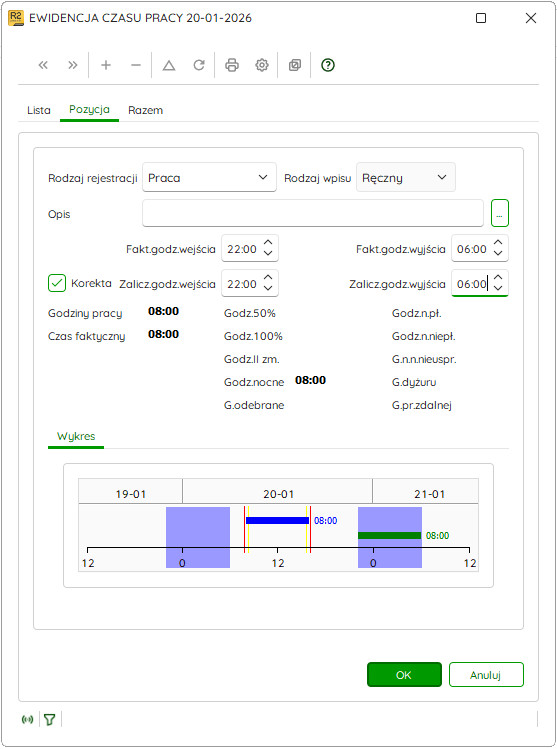This screenshot has height=749, width=557.
Task: Go to previous record with double-left arrows
Action: tap(43, 65)
